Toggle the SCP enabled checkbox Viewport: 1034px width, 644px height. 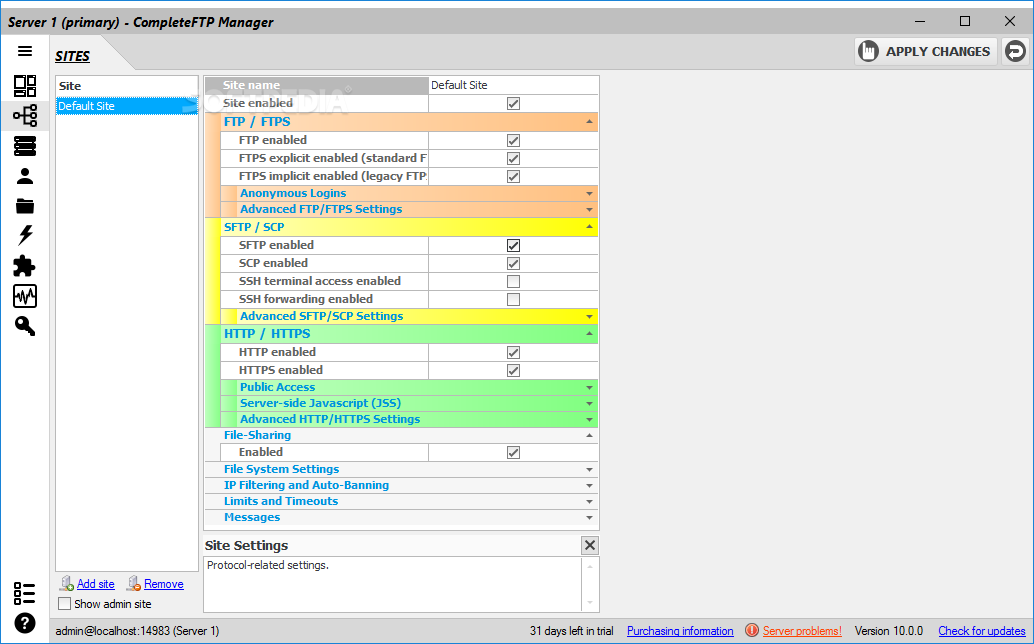[x=513, y=263]
